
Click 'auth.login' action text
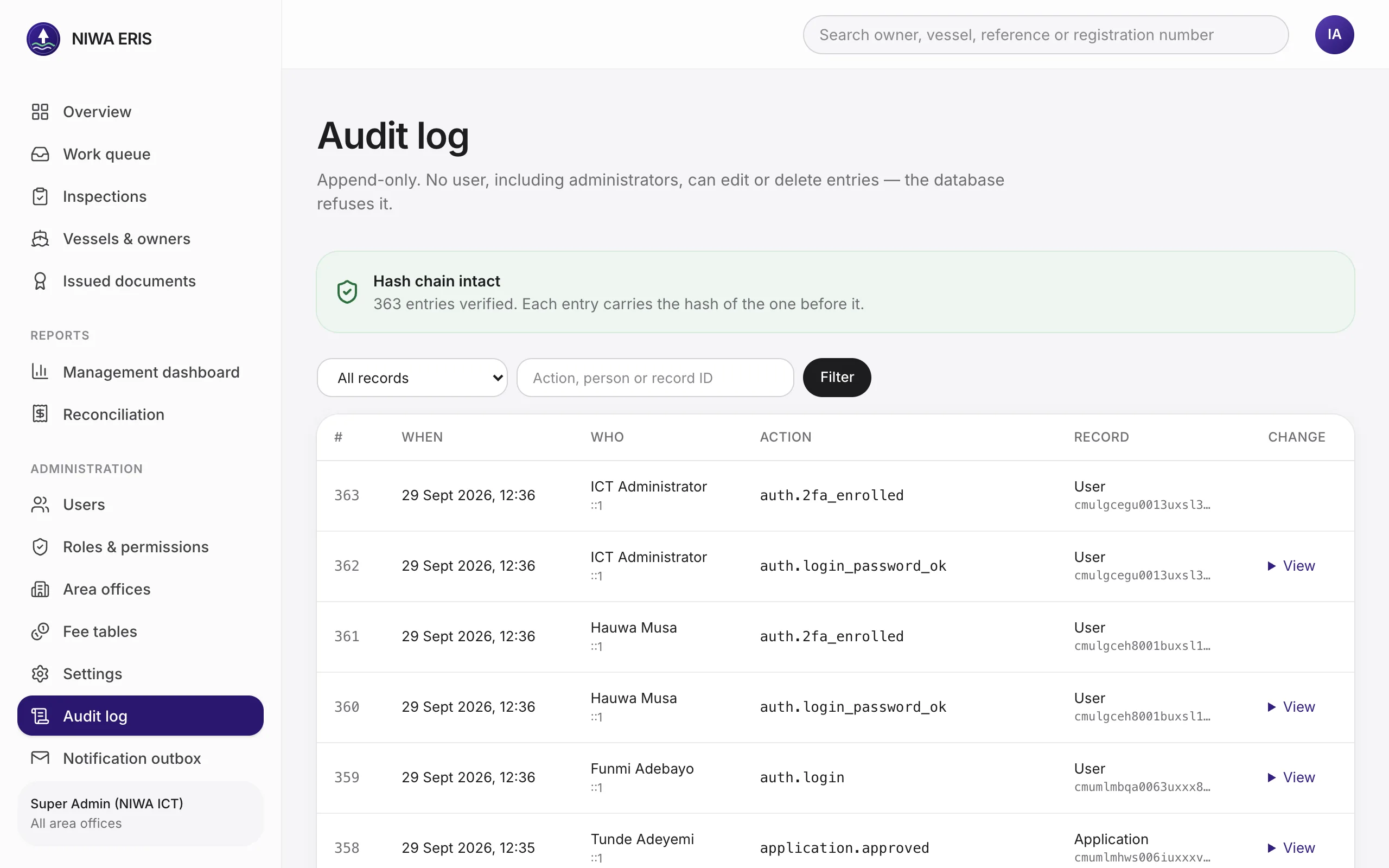tap(802, 777)
